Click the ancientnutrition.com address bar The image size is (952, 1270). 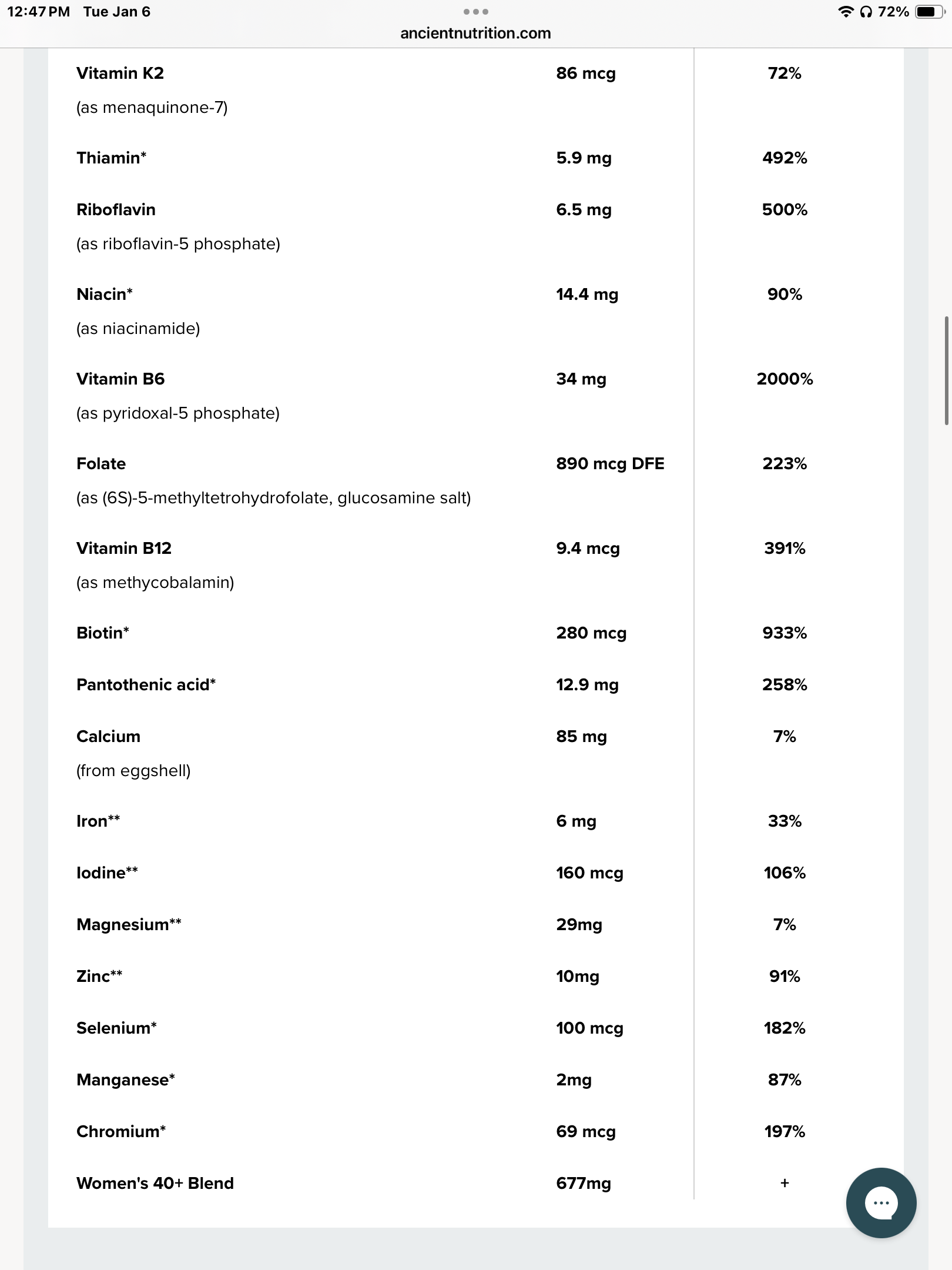(475, 34)
